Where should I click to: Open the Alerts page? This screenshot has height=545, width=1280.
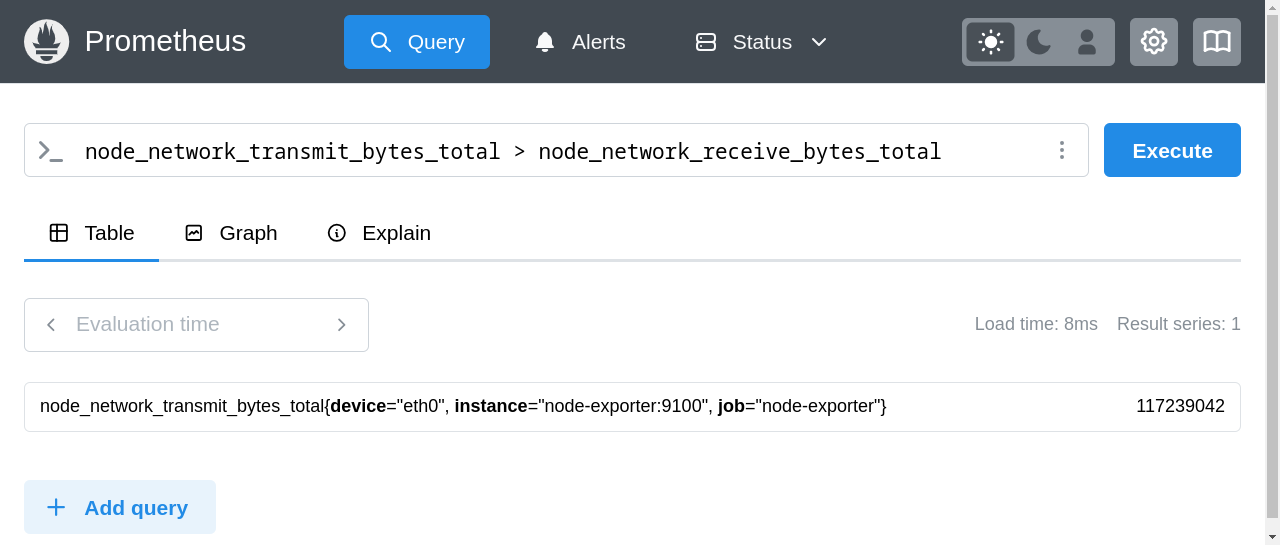pos(579,42)
